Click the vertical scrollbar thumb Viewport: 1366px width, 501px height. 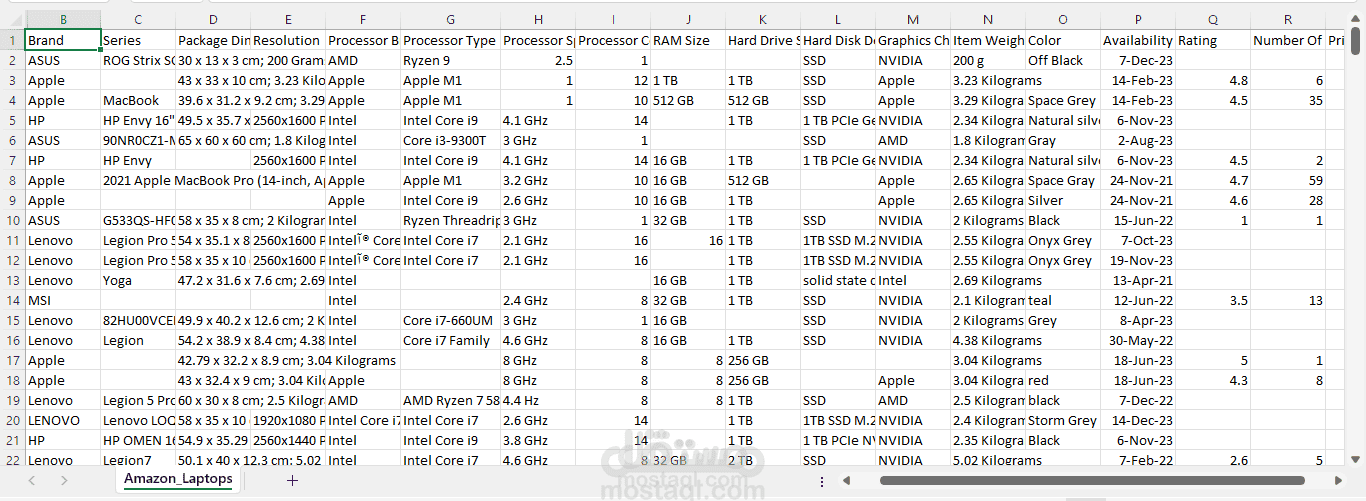click(x=1356, y=41)
